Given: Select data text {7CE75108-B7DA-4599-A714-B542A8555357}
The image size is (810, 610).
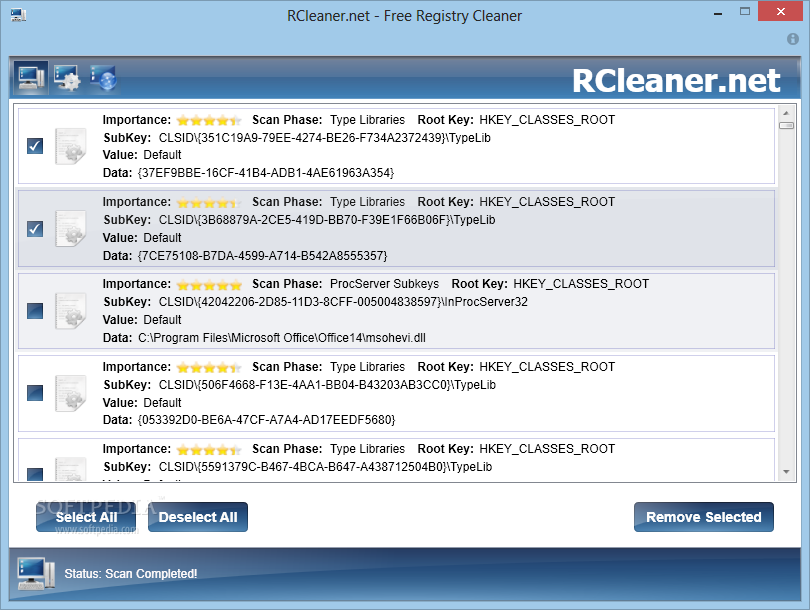Looking at the screenshot, I should 262,256.
